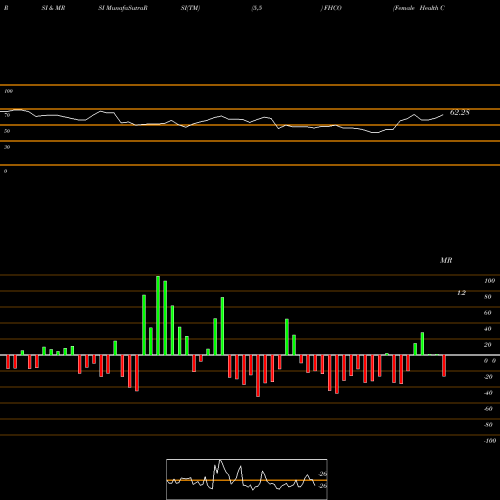This screenshot has width=500, height=500.
Task: Click the mini overview chart thumbnail
Action: [x=247, y=479]
